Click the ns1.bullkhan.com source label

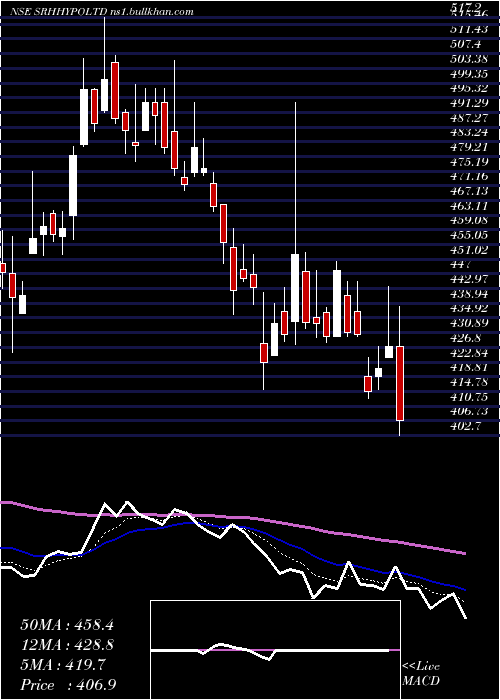tap(151, 12)
